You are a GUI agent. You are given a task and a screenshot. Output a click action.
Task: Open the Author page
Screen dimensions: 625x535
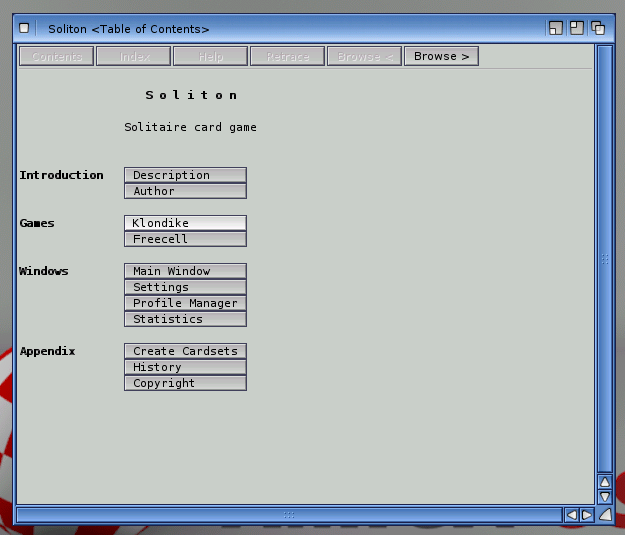click(x=185, y=191)
